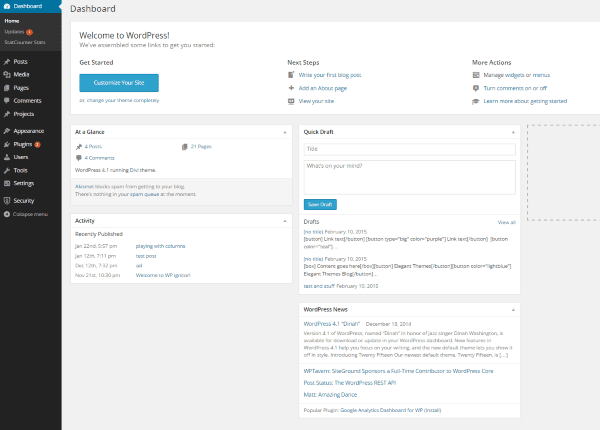Open Turn comments on or off link
Viewport: 600px width, 430px height.
click(x=515, y=88)
